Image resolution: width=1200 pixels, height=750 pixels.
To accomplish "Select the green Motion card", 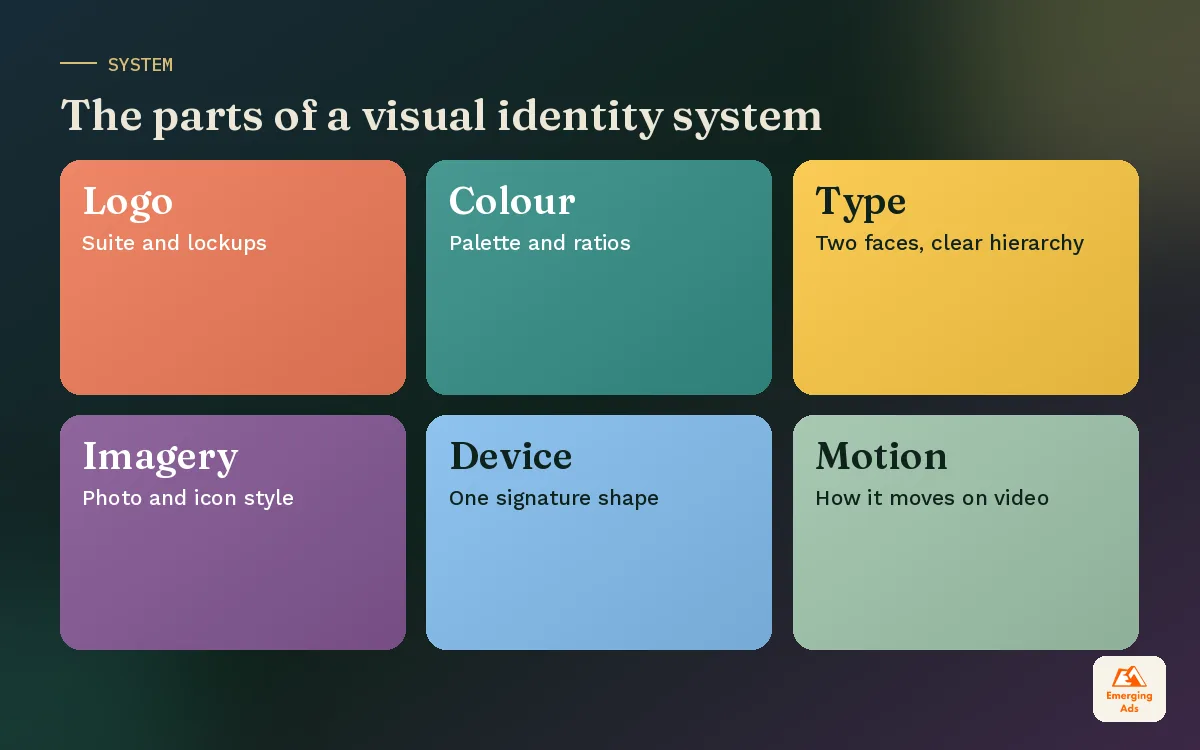I will pos(966,532).
